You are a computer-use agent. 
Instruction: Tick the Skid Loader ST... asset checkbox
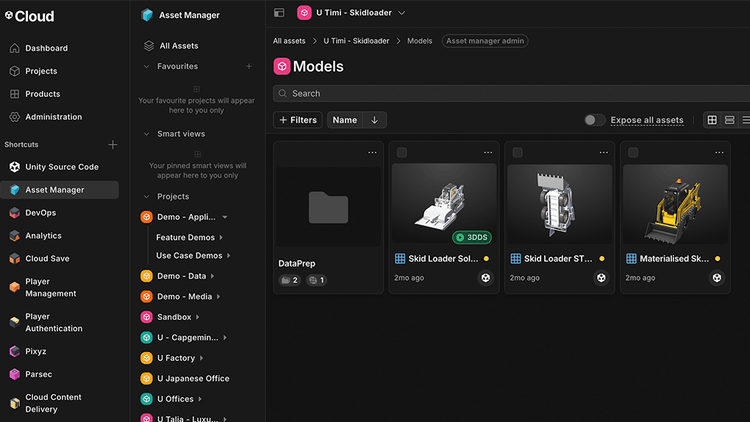pos(518,153)
